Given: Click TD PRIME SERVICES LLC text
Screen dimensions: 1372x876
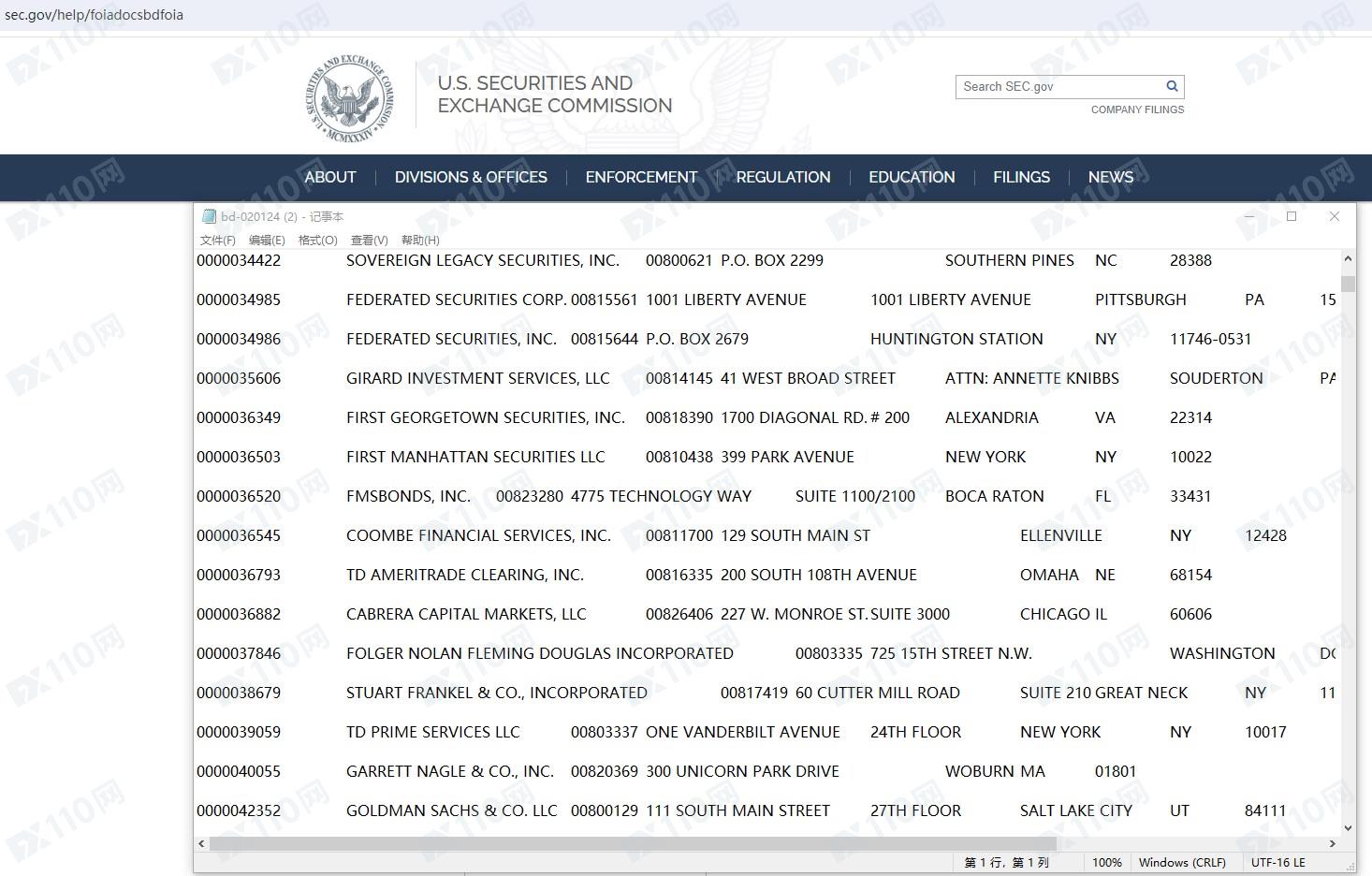Looking at the screenshot, I should coord(432,732).
